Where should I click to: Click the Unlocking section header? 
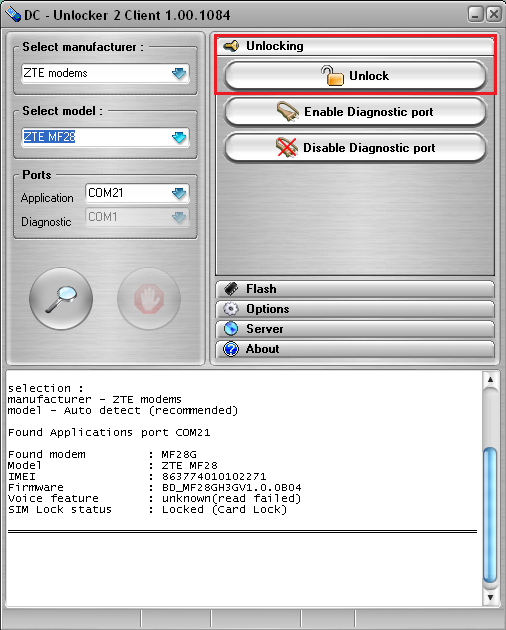[x=355, y=46]
